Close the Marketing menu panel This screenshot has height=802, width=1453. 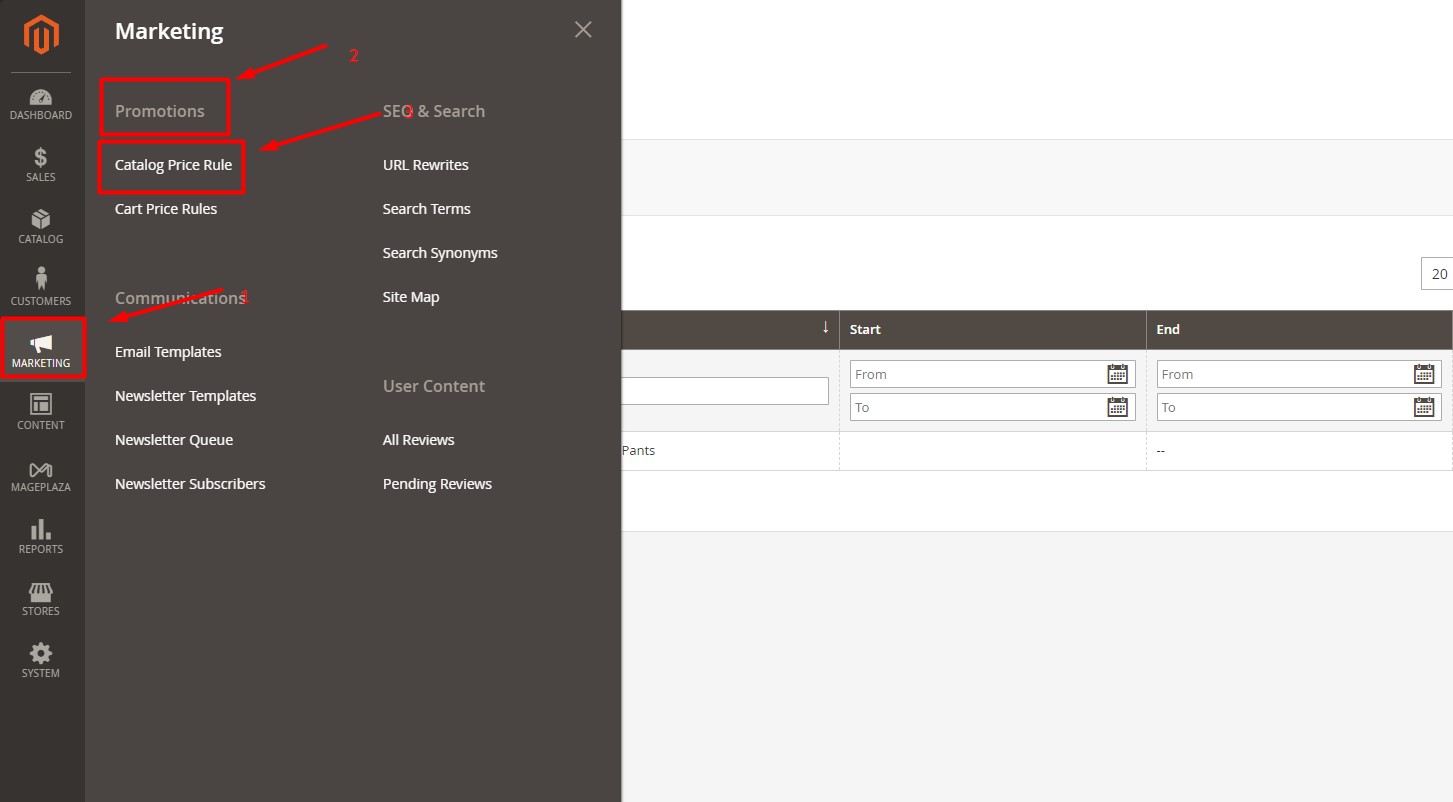coord(583,30)
